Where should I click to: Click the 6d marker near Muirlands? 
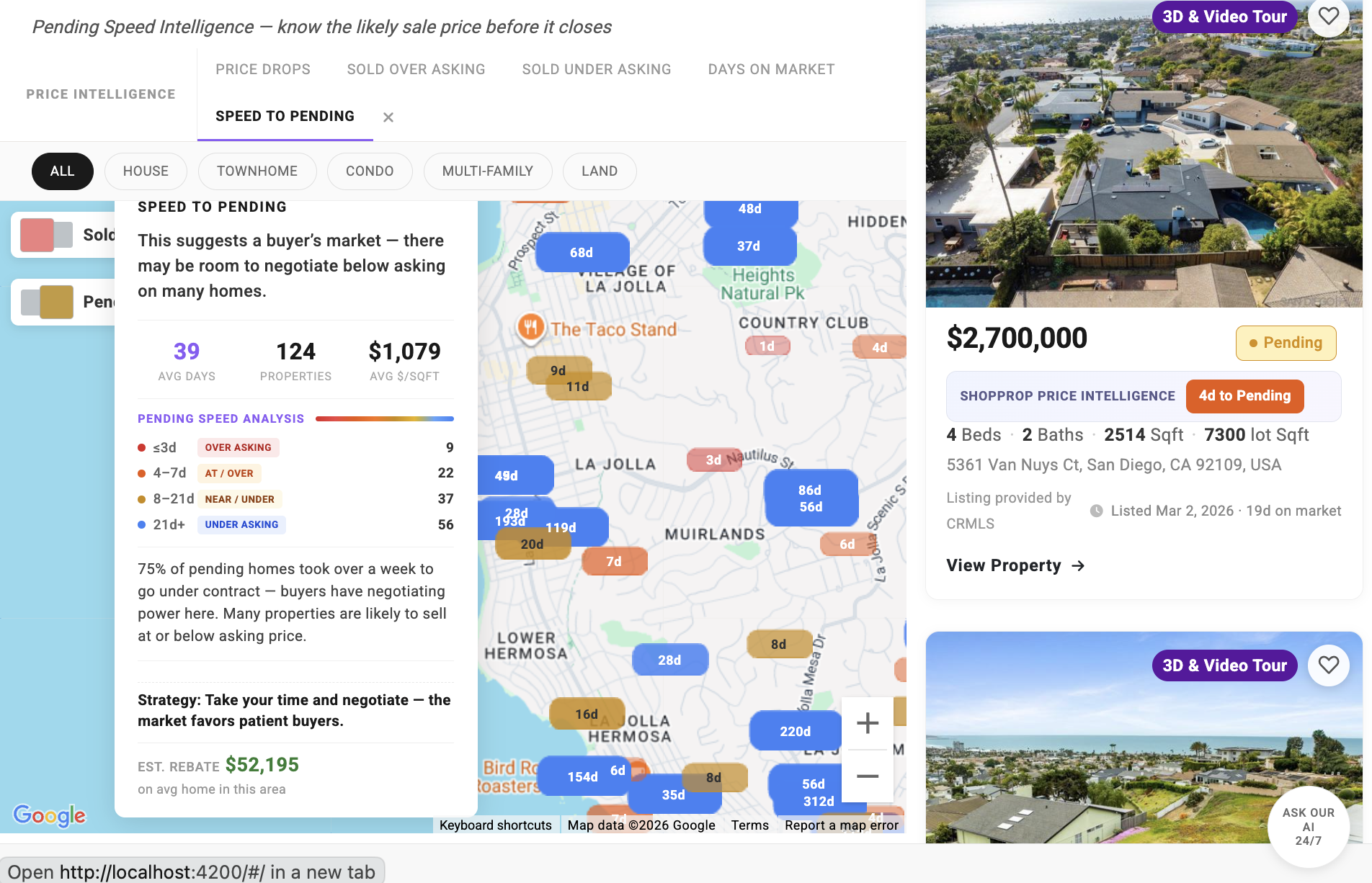point(847,544)
